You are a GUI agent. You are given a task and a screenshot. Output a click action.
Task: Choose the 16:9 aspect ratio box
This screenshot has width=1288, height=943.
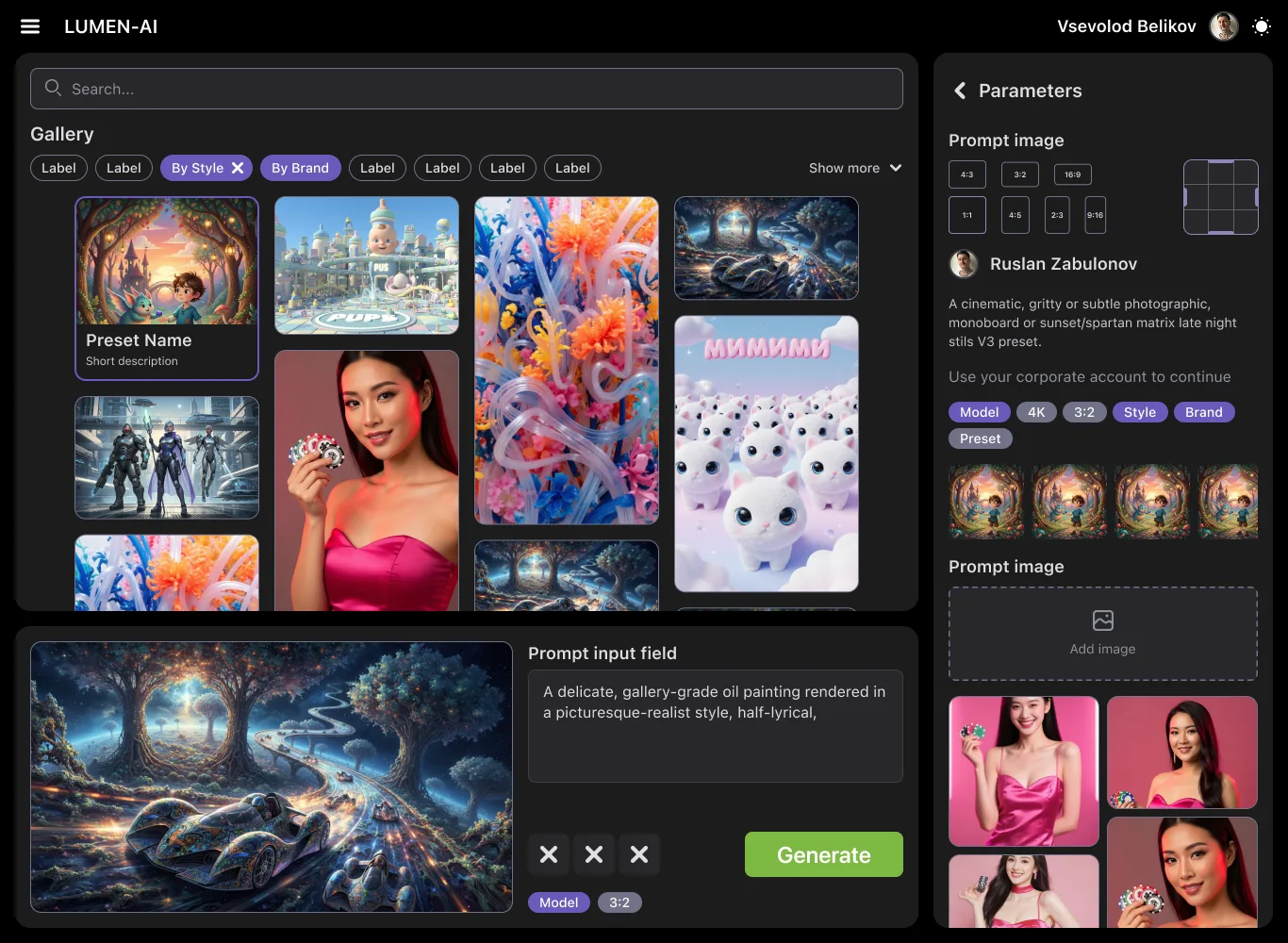tap(1073, 174)
